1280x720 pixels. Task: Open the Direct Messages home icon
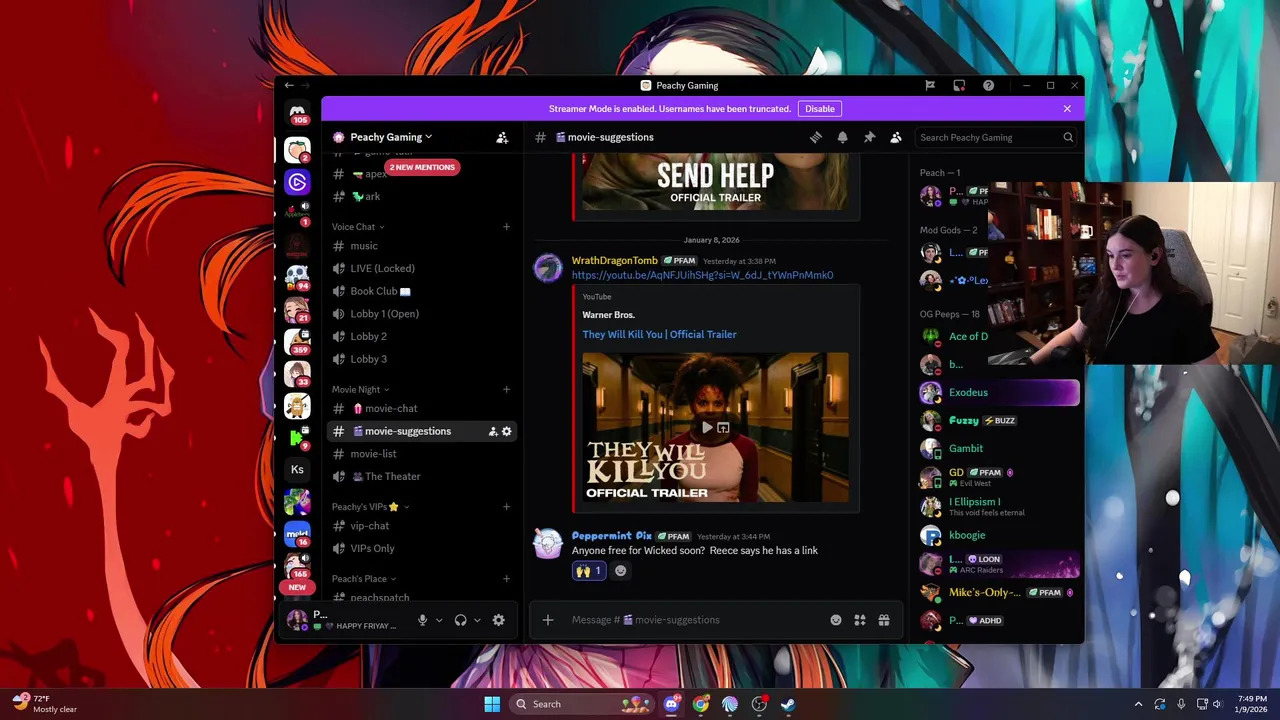pos(297,112)
